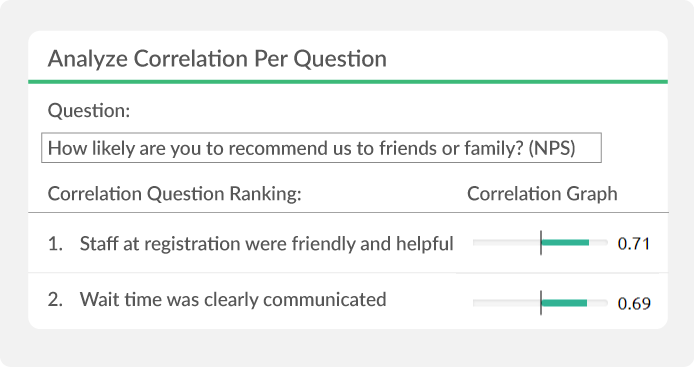Click the 'Analyze Correlation Per Question' title
Viewport: 694px width, 367px height.
[x=217, y=58]
